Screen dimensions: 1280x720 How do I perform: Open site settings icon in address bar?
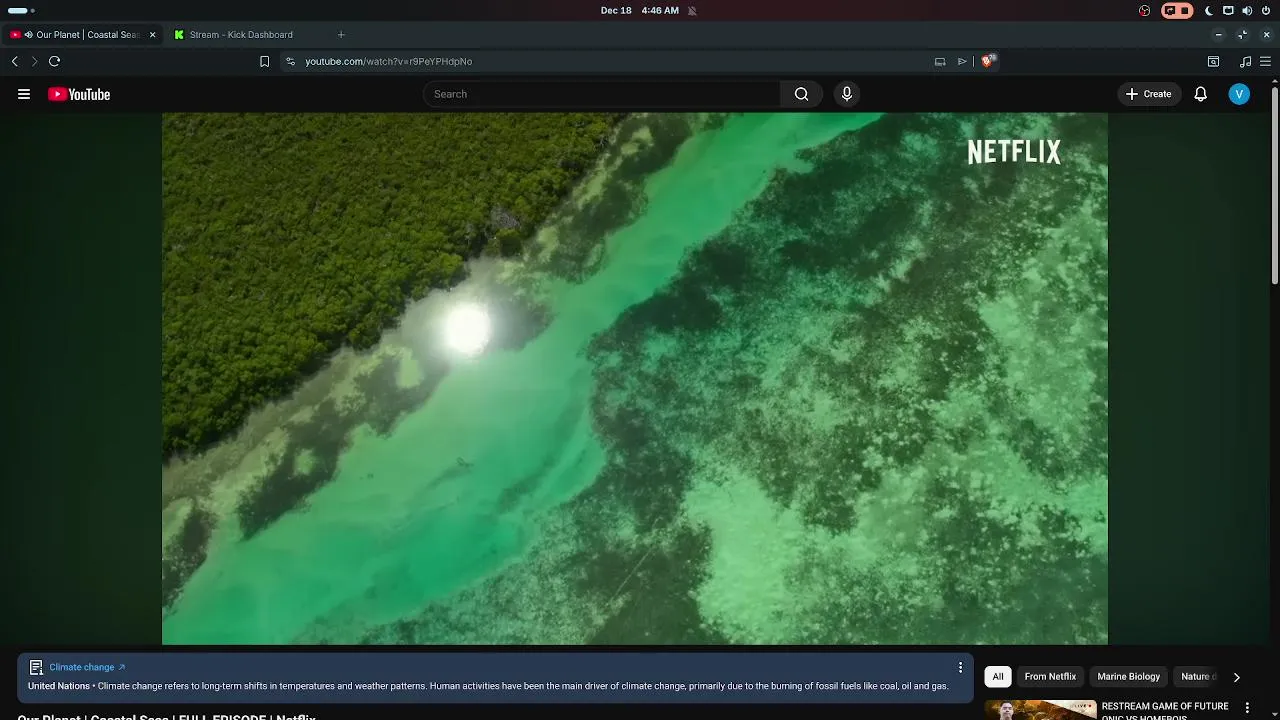pos(290,61)
